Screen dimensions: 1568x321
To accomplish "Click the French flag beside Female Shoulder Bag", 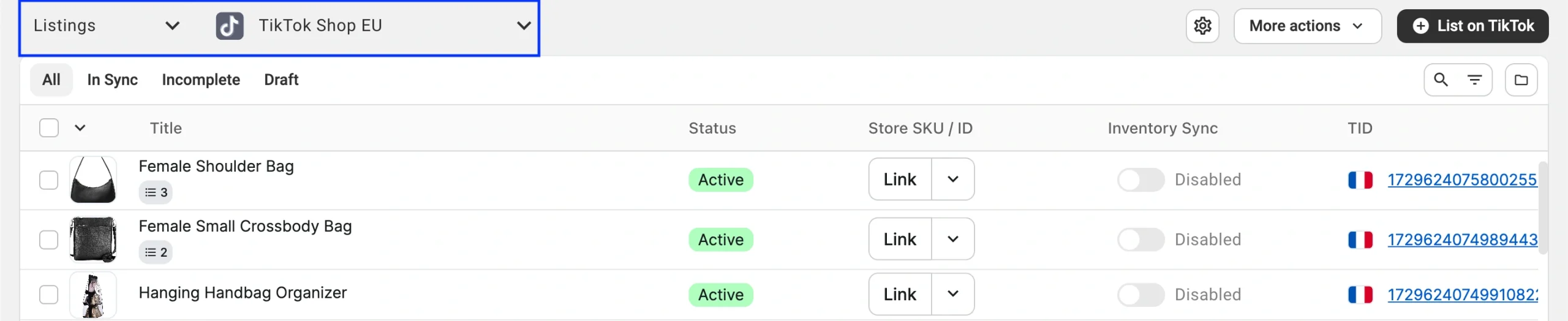I will [1360, 180].
